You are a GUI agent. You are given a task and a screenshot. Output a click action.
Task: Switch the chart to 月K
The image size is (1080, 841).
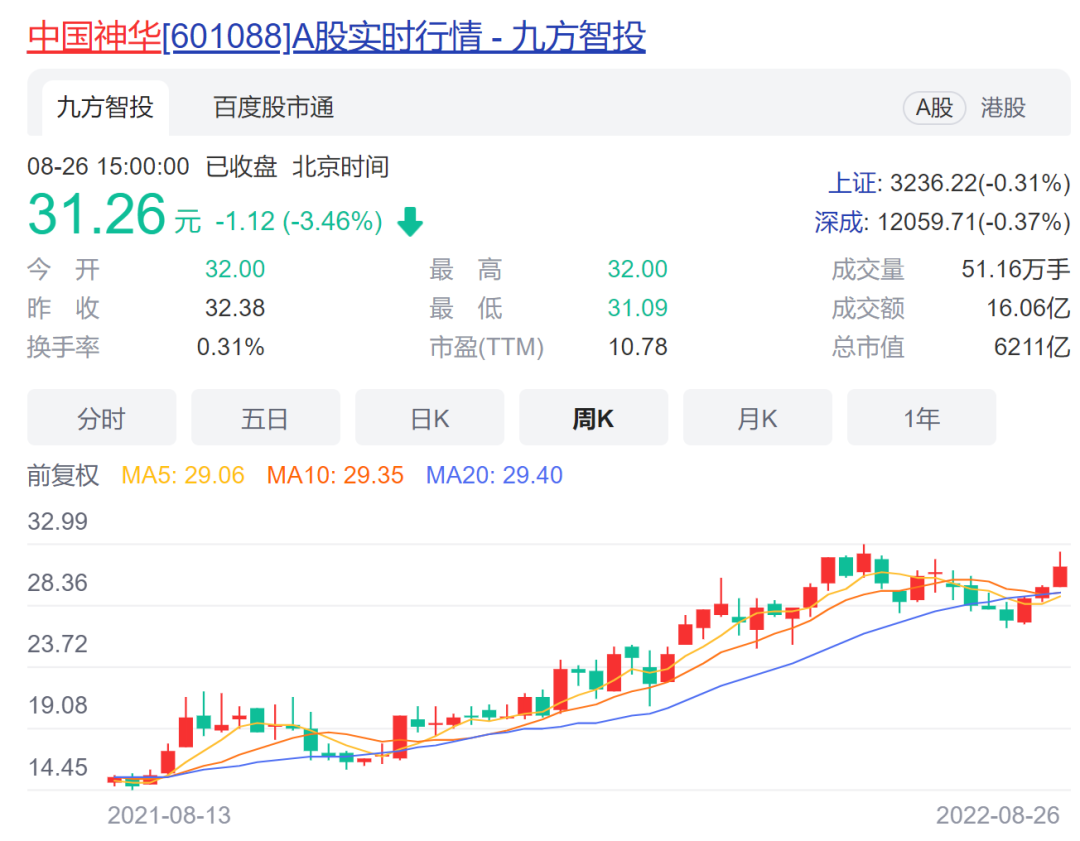[758, 417]
